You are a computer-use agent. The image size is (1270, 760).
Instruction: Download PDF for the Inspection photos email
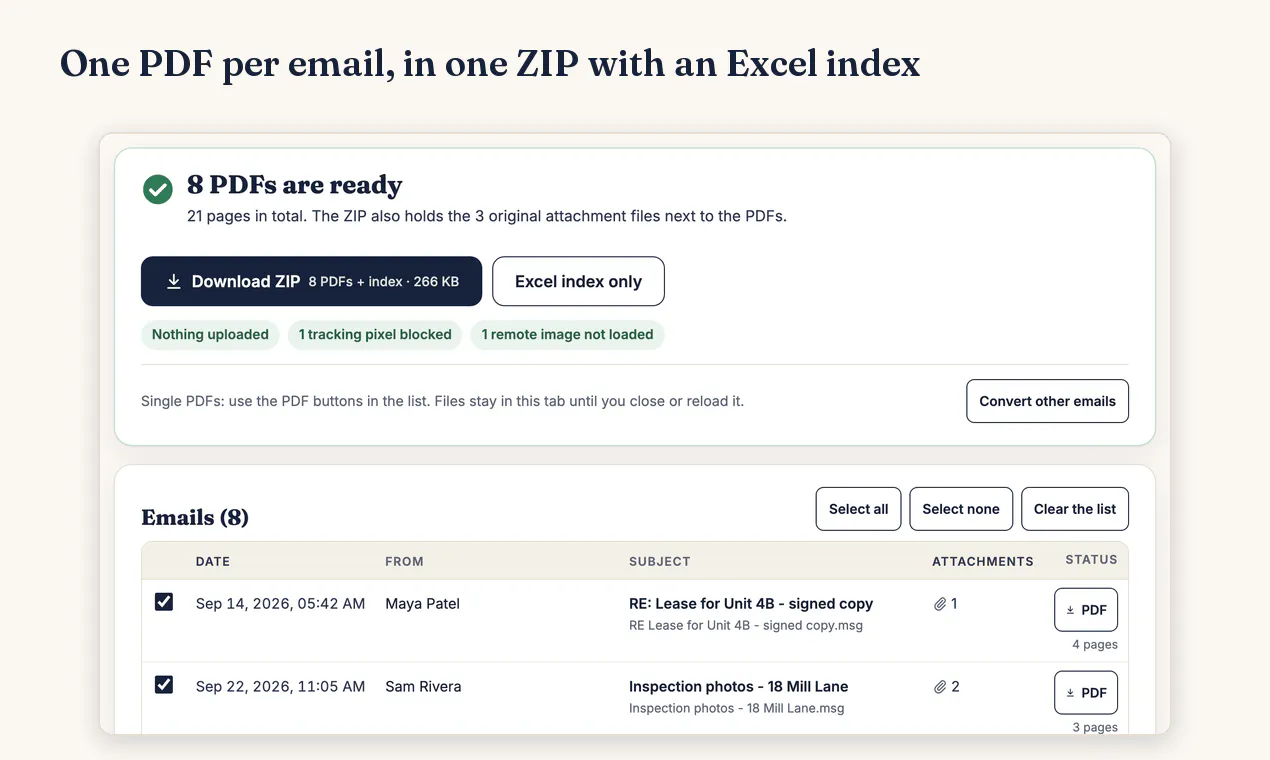pos(1086,693)
